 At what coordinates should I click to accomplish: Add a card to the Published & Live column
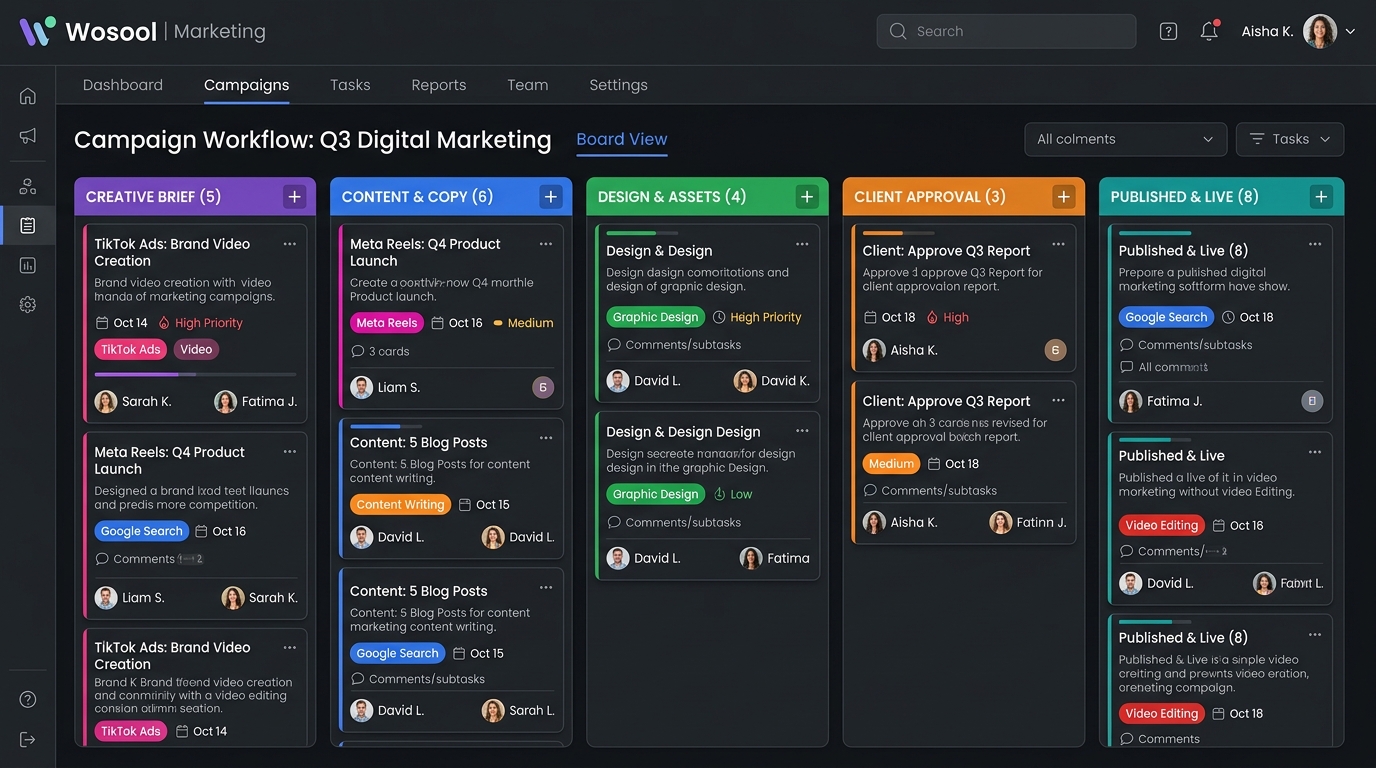tap(1321, 197)
